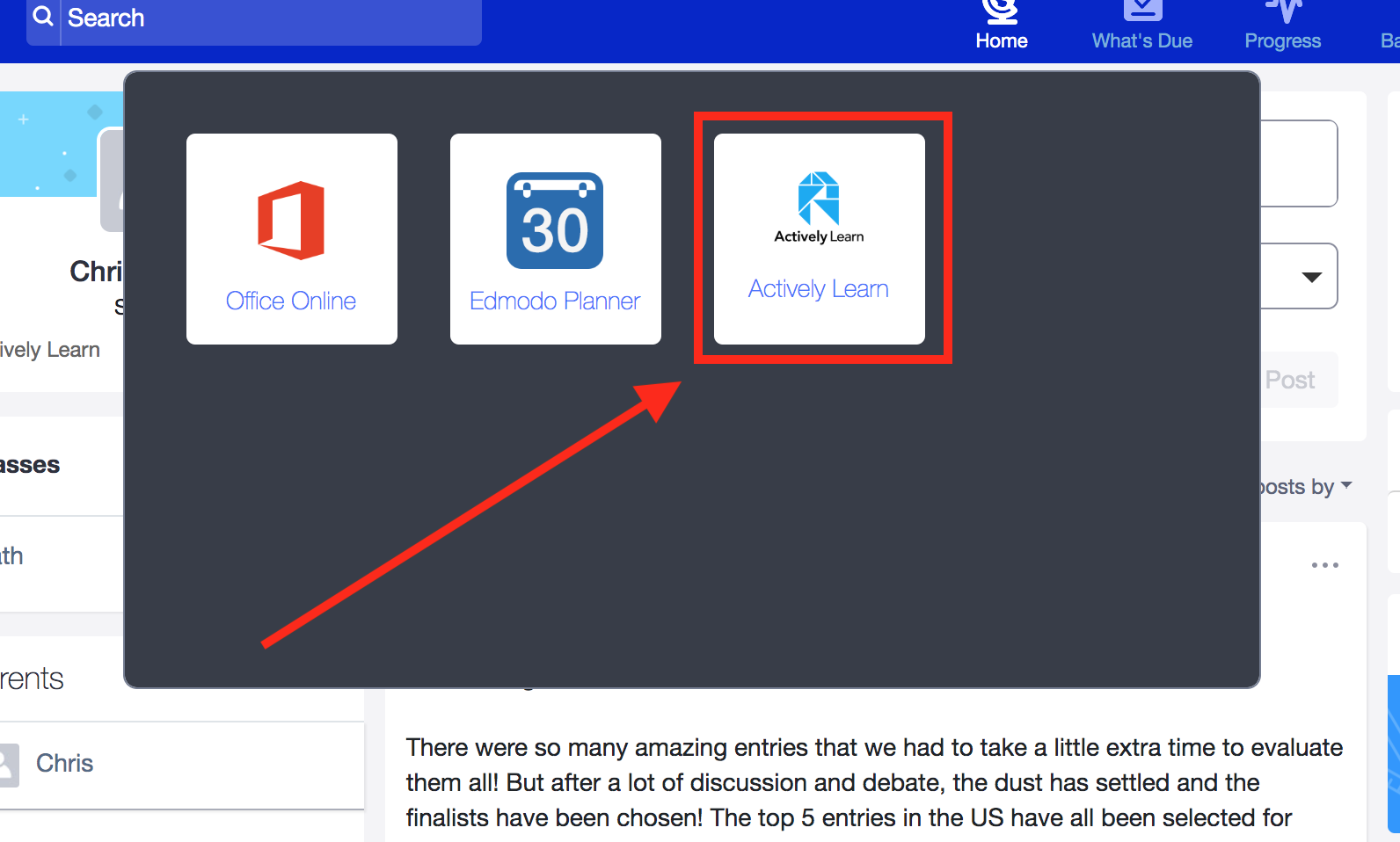Open the posts by filter dropdown
The image size is (1400, 842).
click(x=1305, y=486)
